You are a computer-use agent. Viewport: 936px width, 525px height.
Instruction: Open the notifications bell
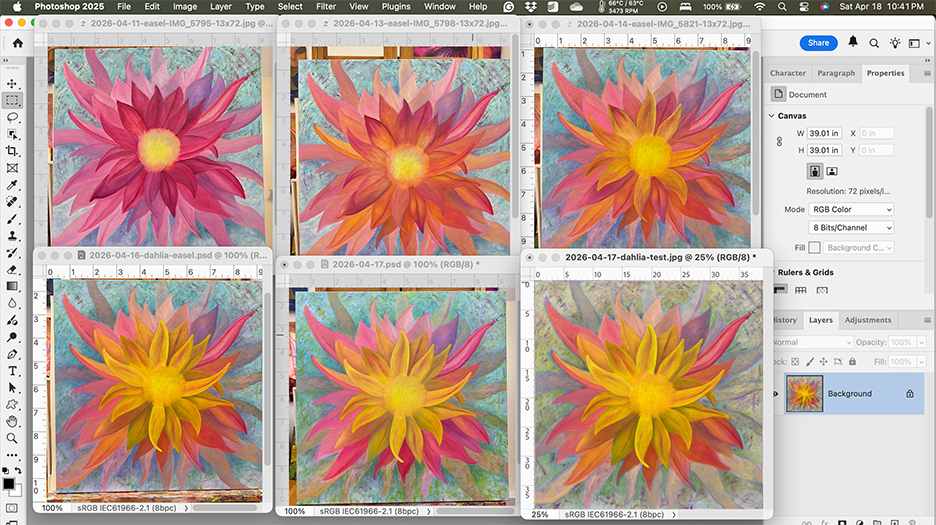pos(853,42)
